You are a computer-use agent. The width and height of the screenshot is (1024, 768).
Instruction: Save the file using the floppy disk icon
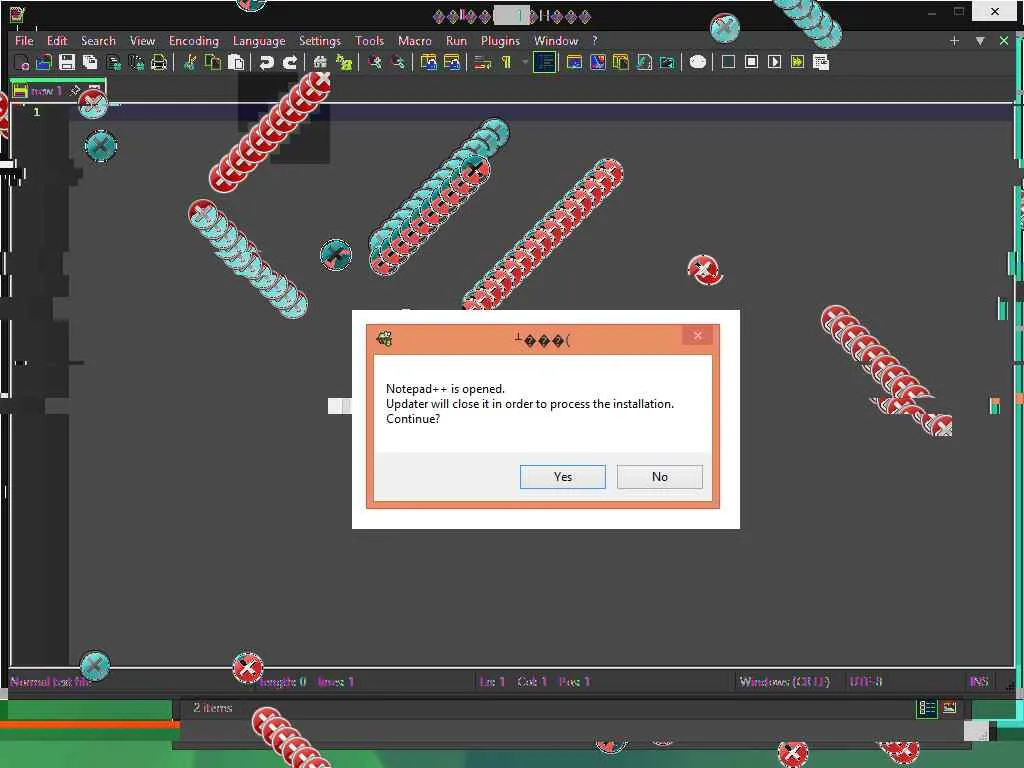(67, 62)
